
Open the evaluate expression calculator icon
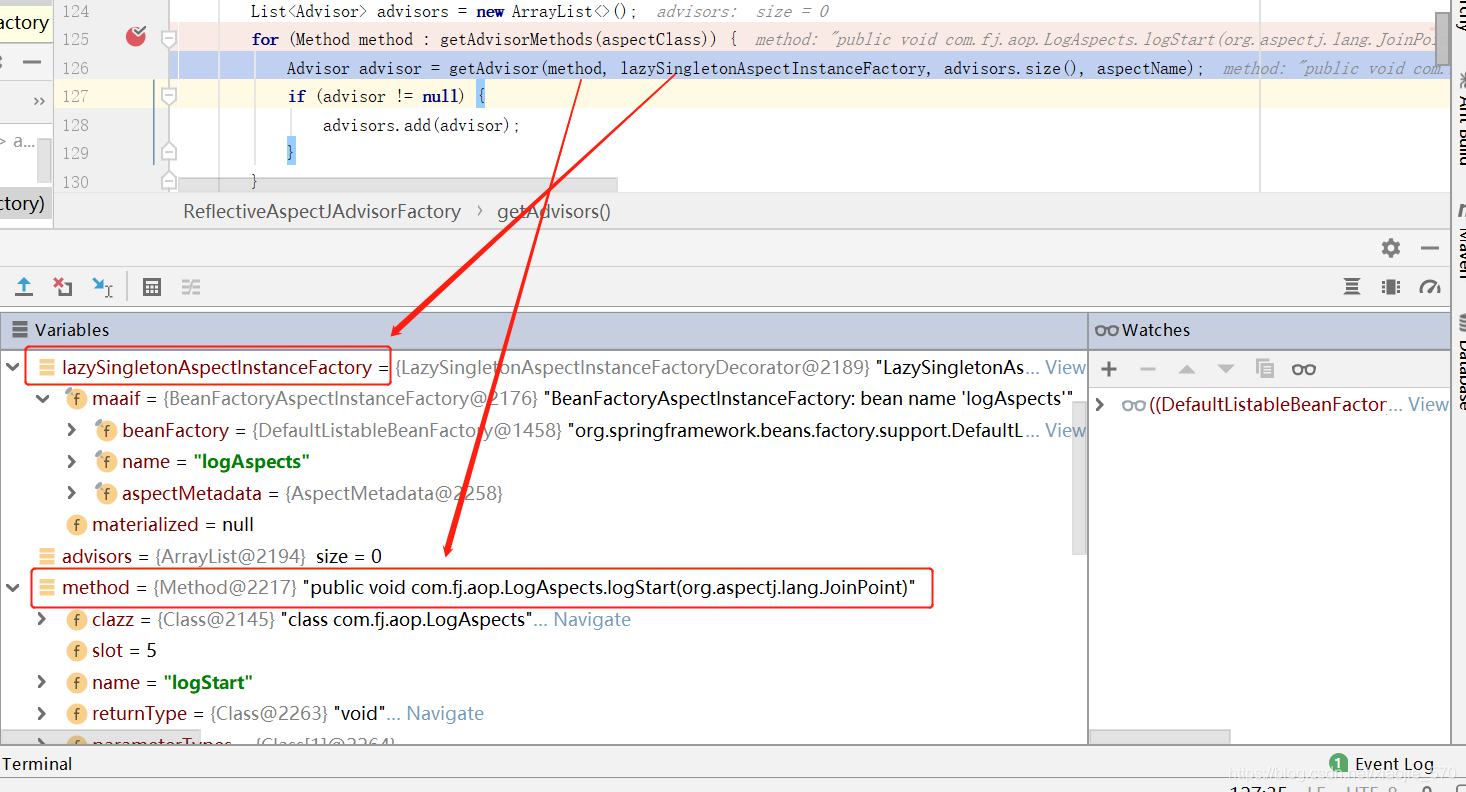click(x=152, y=287)
